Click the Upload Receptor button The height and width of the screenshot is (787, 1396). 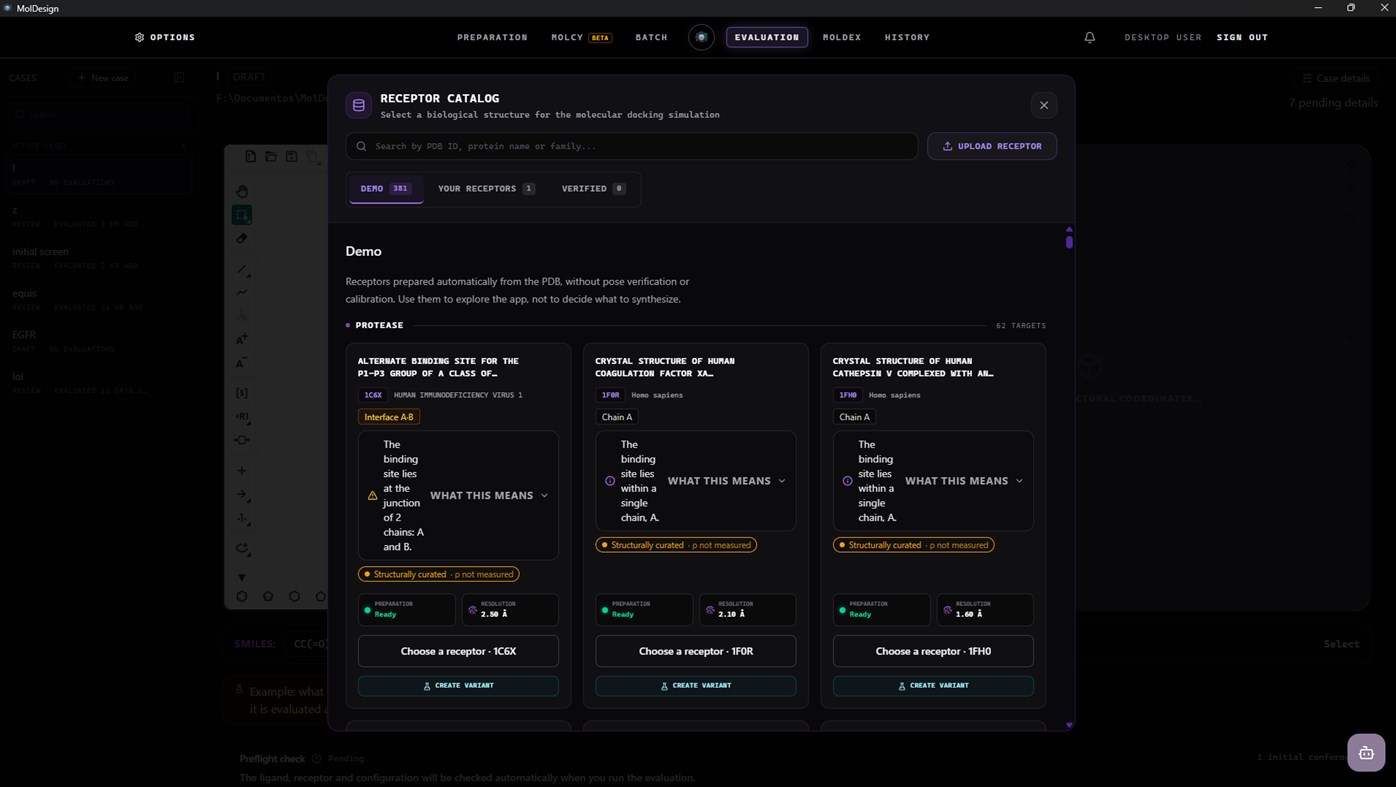pyautogui.click(x=992, y=146)
